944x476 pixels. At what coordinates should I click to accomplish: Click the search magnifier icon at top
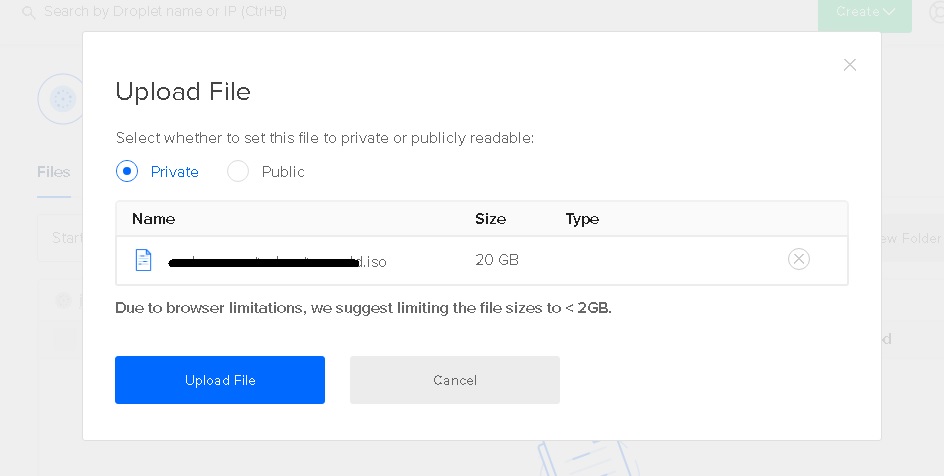point(27,13)
